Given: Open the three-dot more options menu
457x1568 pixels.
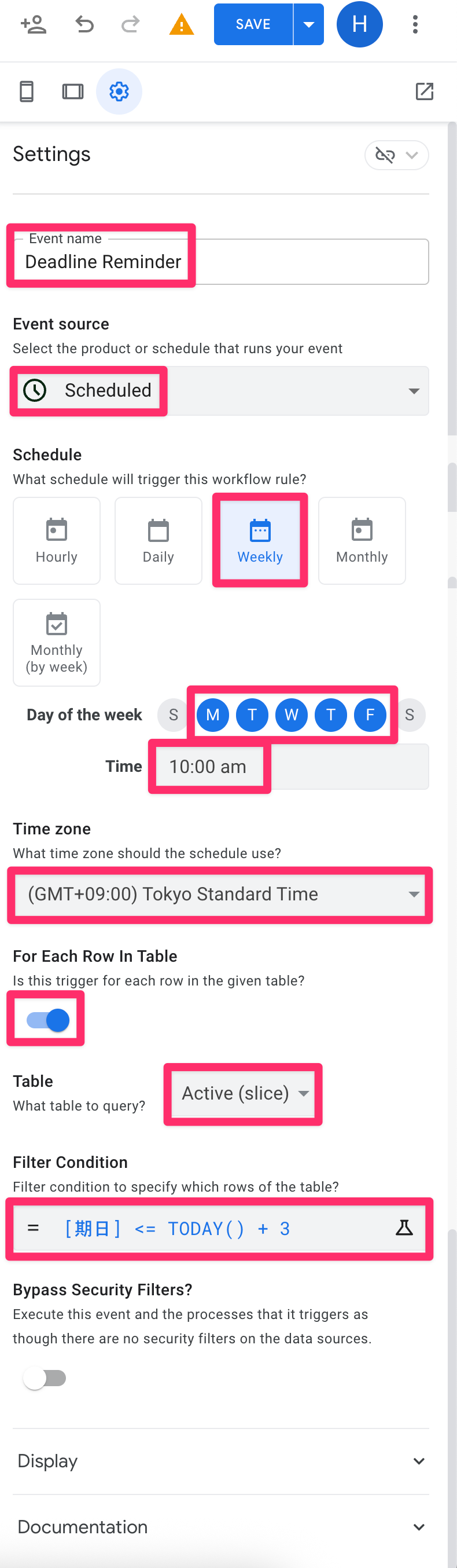Looking at the screenshot, I should pyautogui.click(x=415, y=24).
